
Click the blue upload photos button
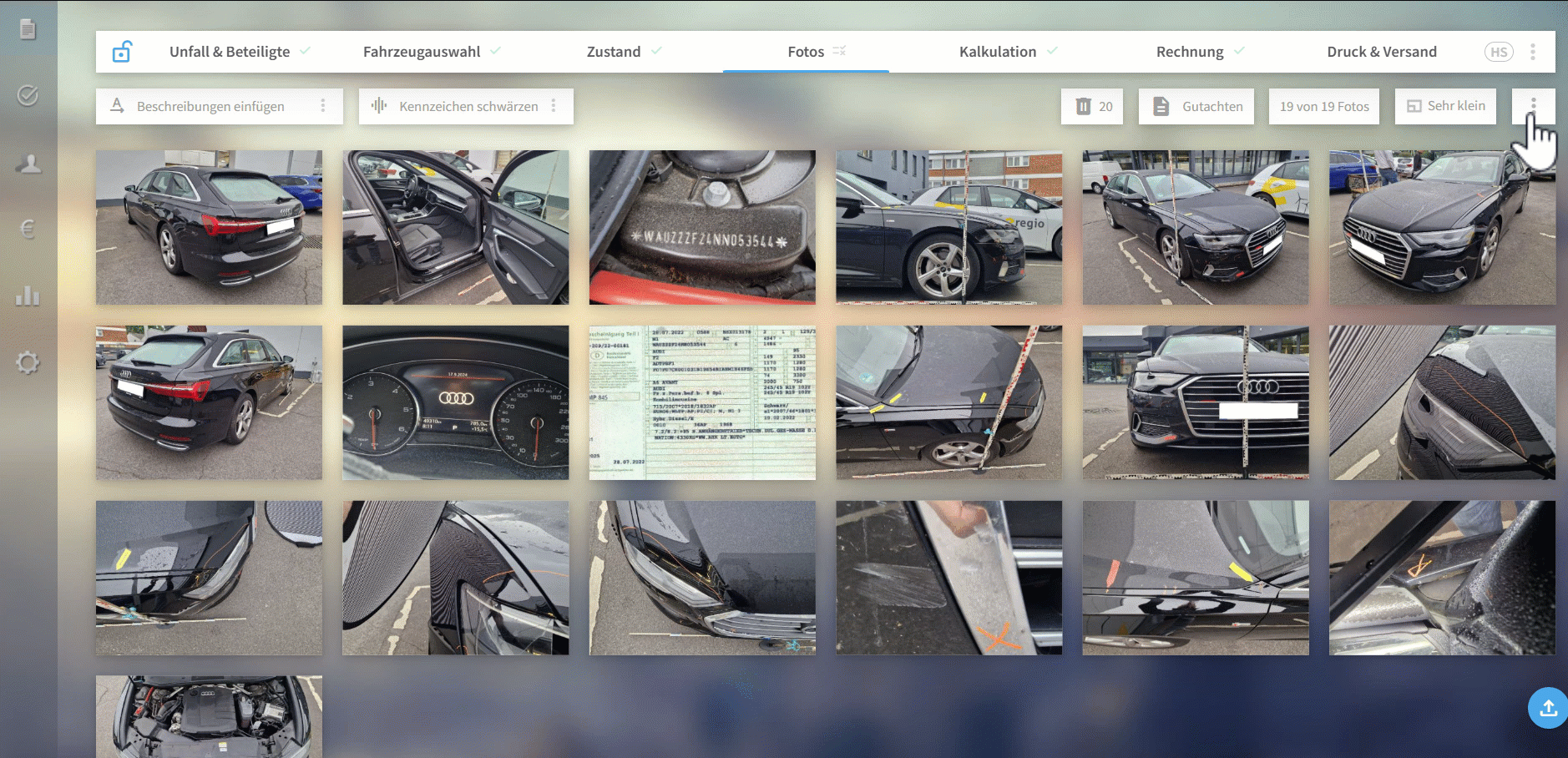(x=1548, y=708)
